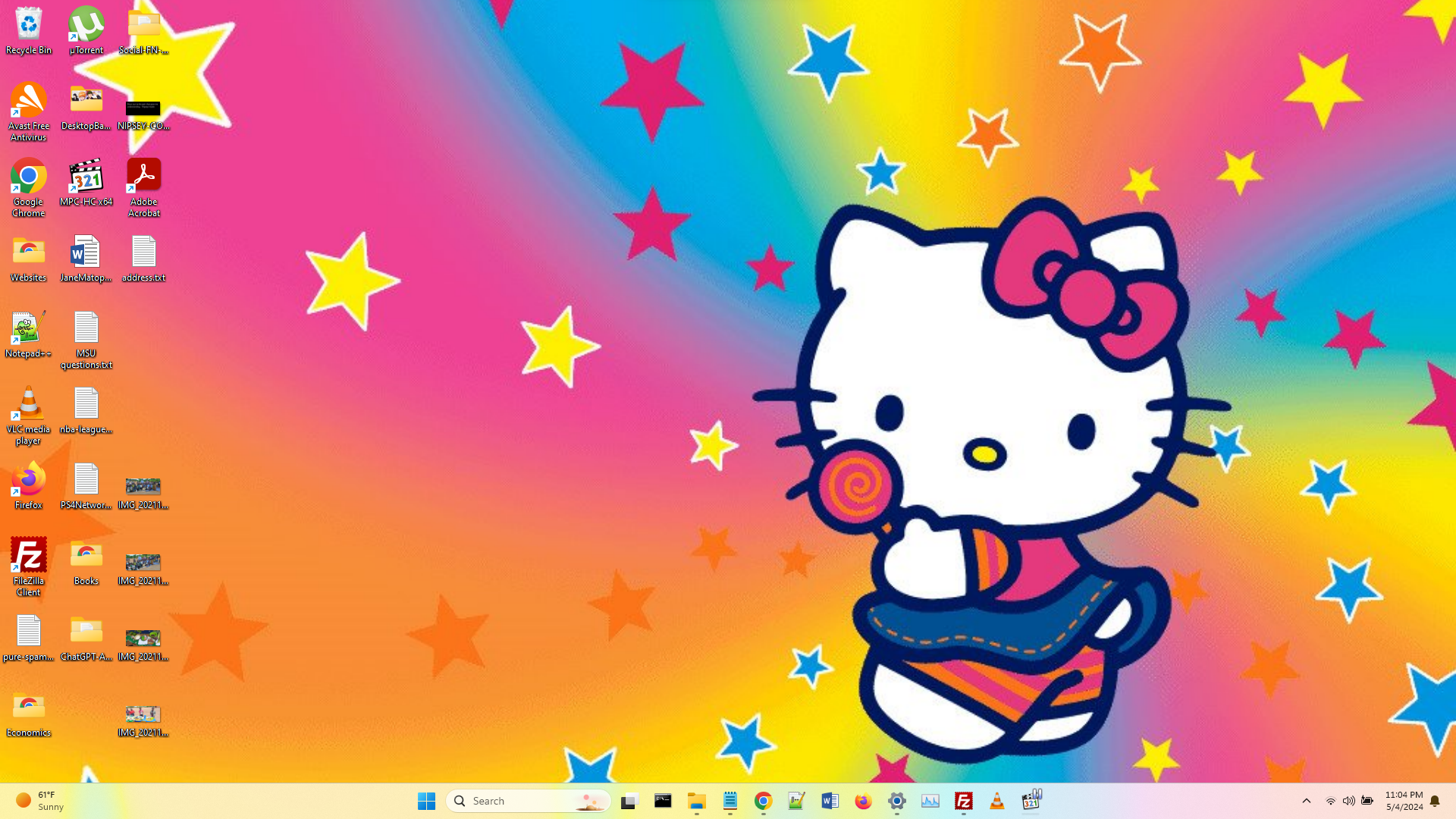The image size is (1456, 819).
Task: Select the Websites folder on the desktop
Action: tap(29, 259)
